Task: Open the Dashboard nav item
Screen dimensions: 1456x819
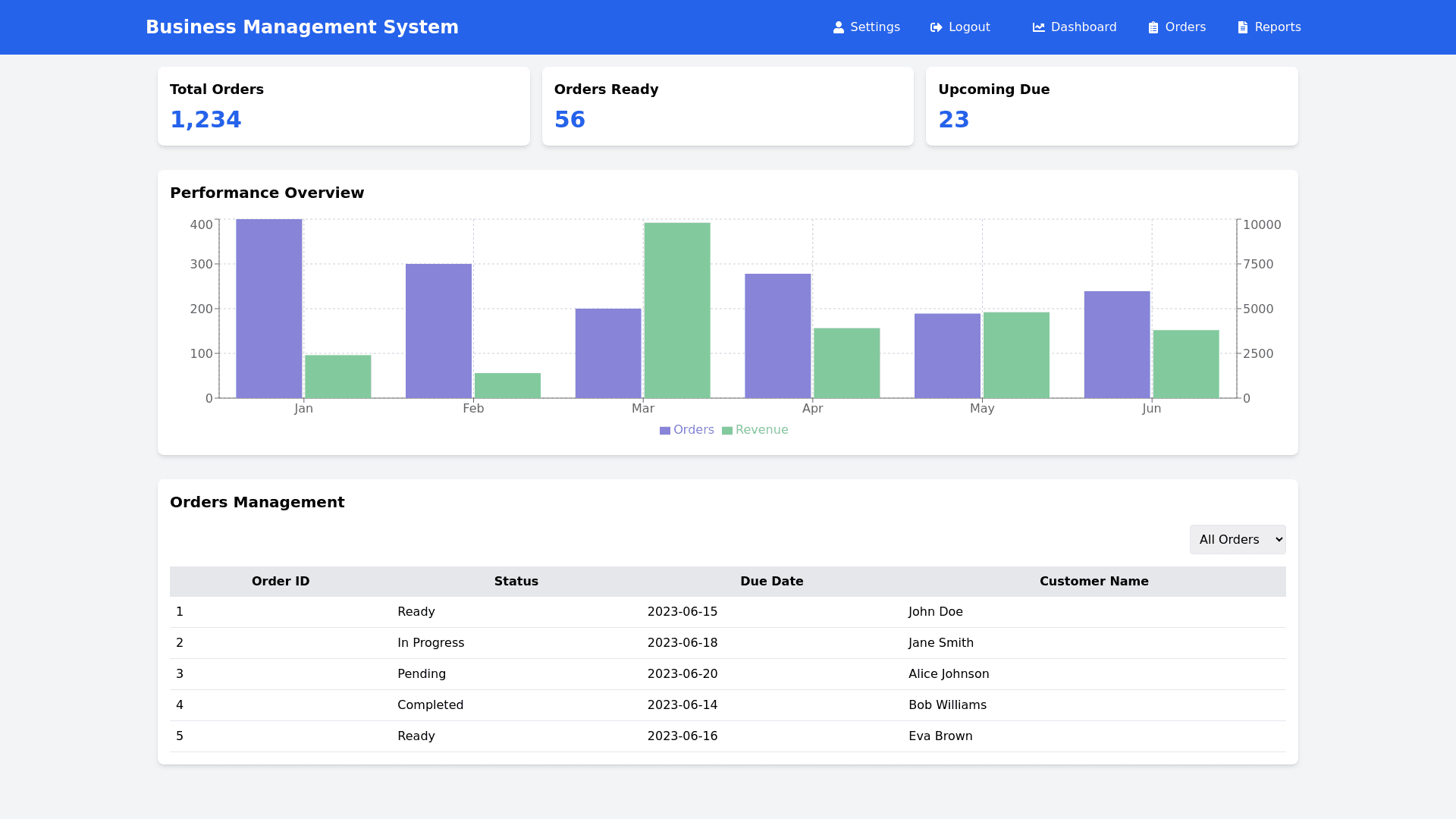Action: (x=1083, y=27)
